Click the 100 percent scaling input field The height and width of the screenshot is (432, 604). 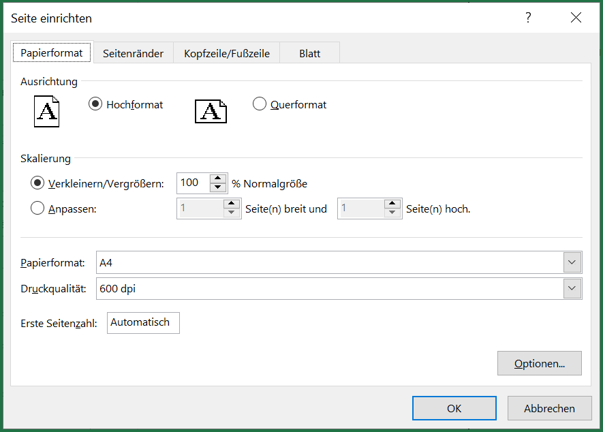[x=193, y=183]
